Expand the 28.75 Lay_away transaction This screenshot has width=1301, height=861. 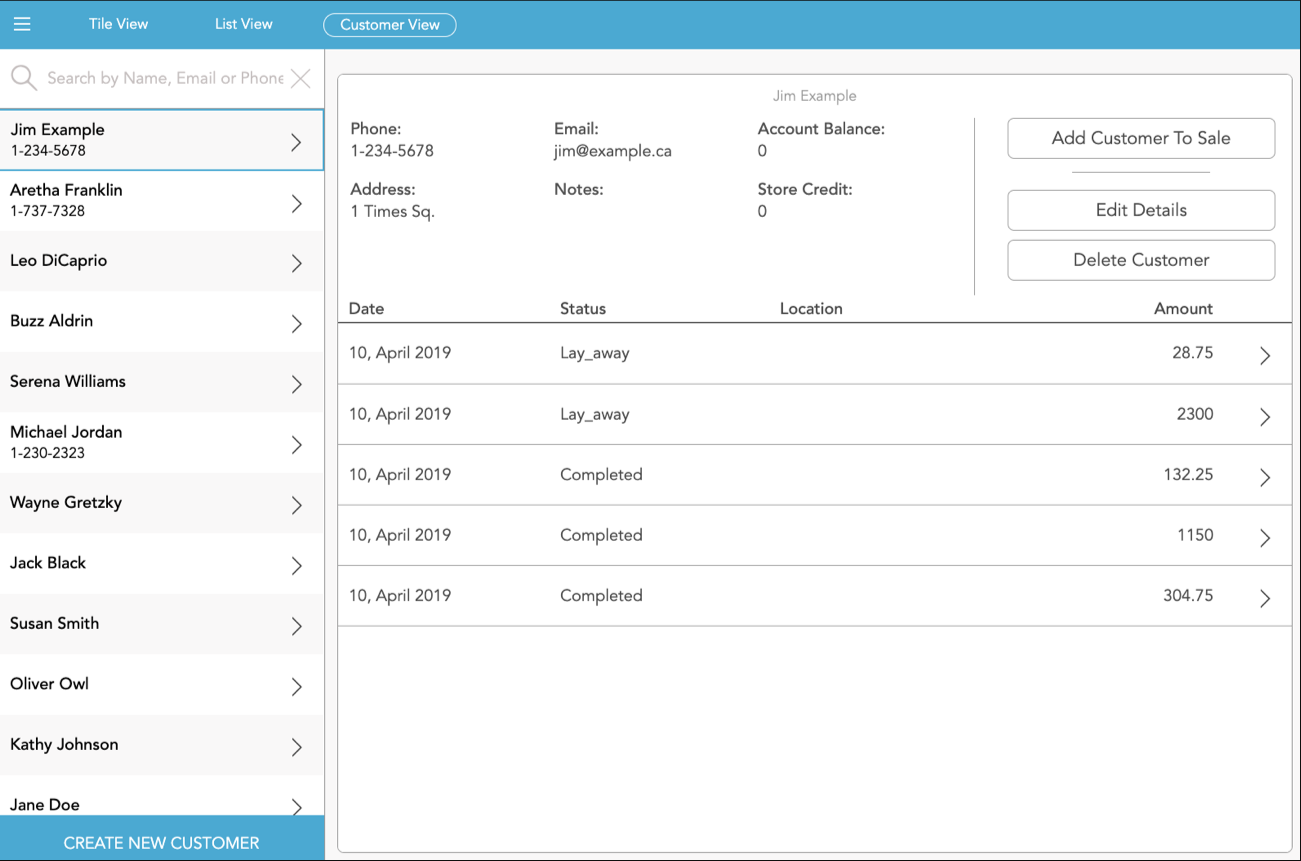pyautogui.click(x=1265, y=355)
